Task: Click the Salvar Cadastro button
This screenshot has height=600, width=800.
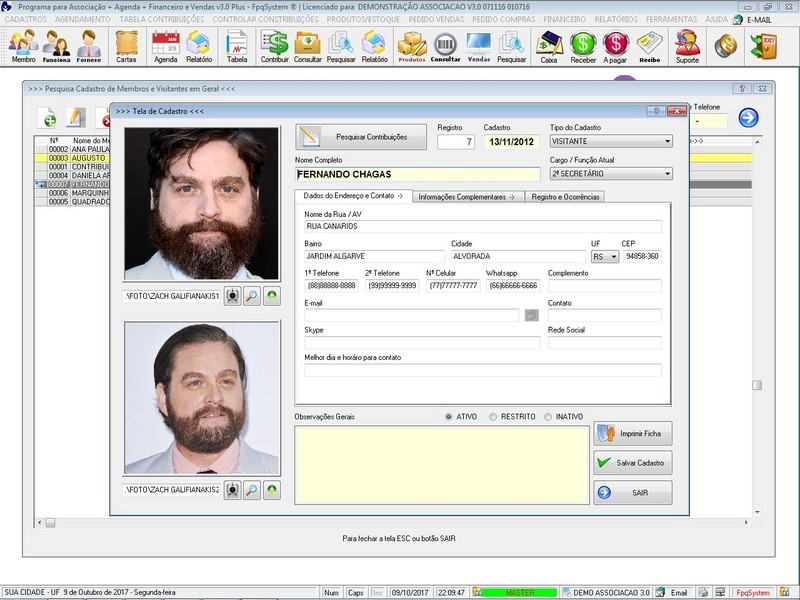Action: pyautogui.click(x=632, y=463)
